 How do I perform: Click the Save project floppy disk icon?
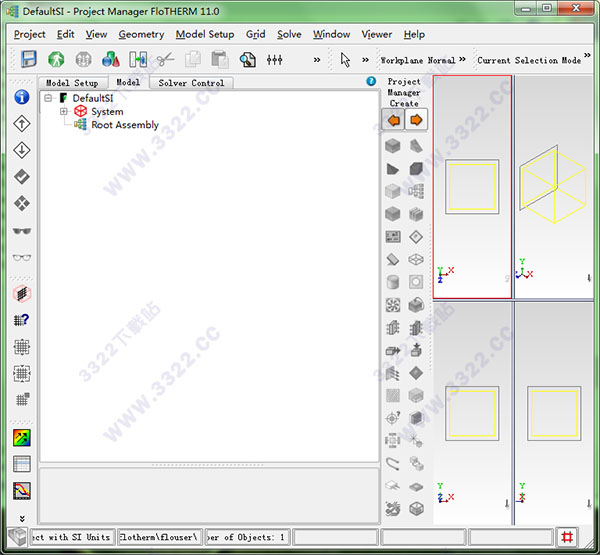click(29, 59)
